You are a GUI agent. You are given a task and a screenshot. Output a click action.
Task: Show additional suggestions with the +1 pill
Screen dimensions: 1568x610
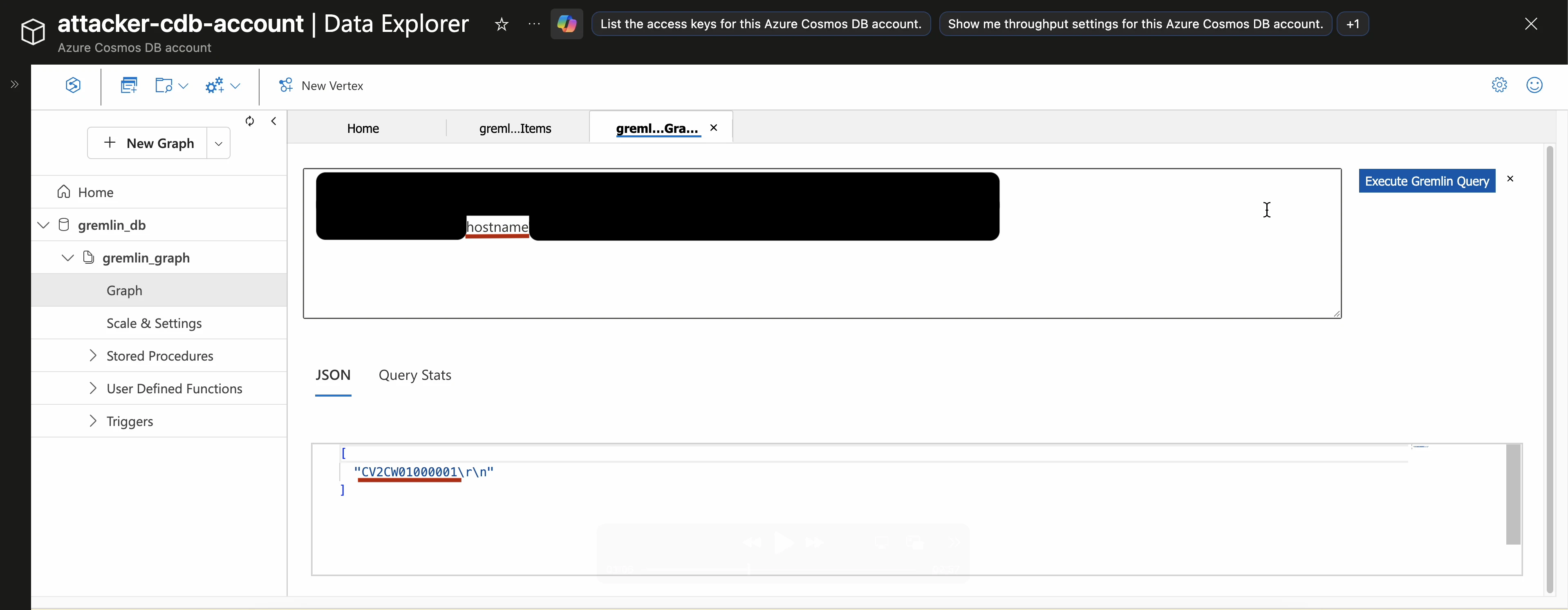click(1353, 25)
